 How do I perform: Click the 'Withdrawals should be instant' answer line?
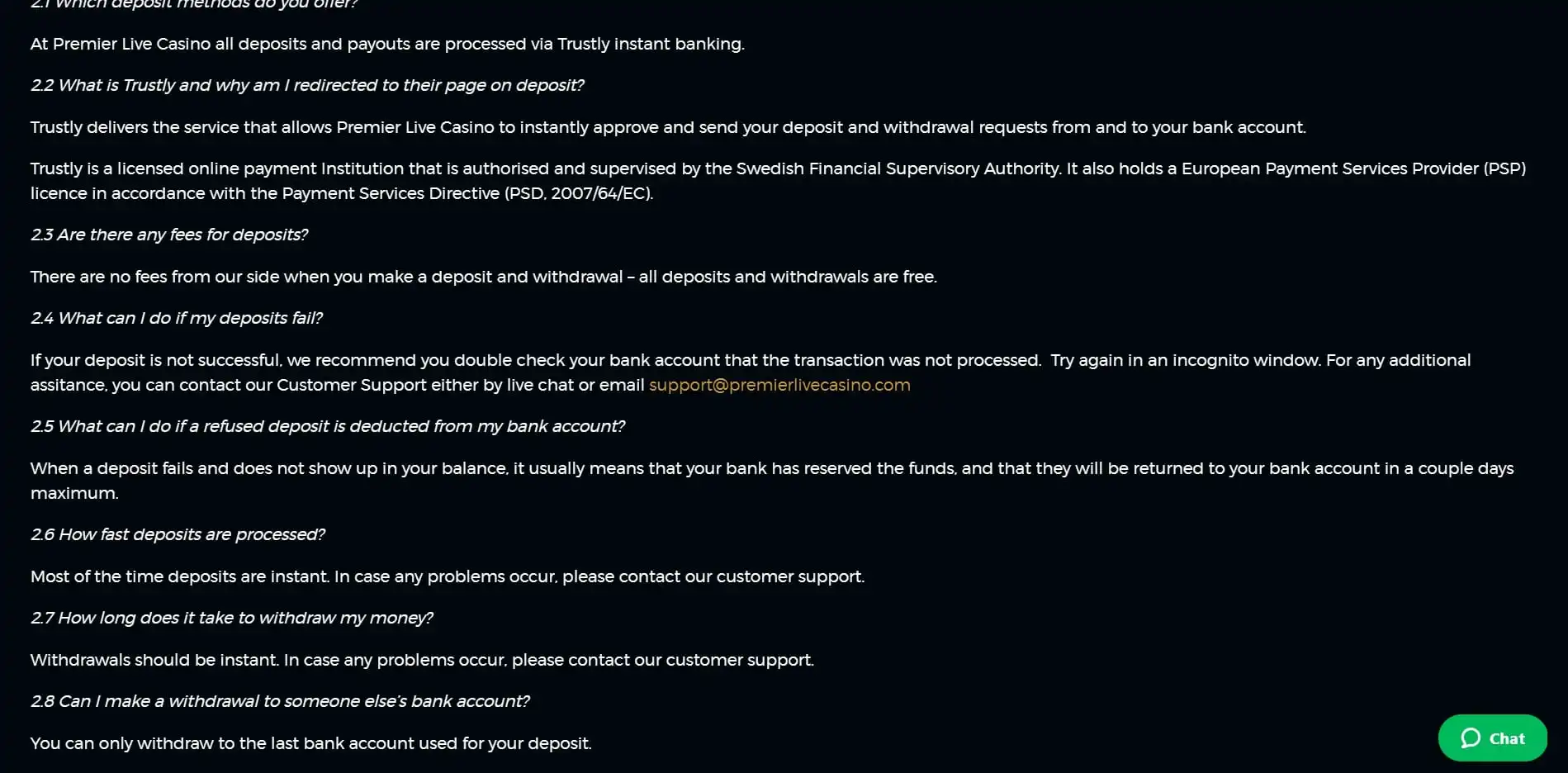422,660
